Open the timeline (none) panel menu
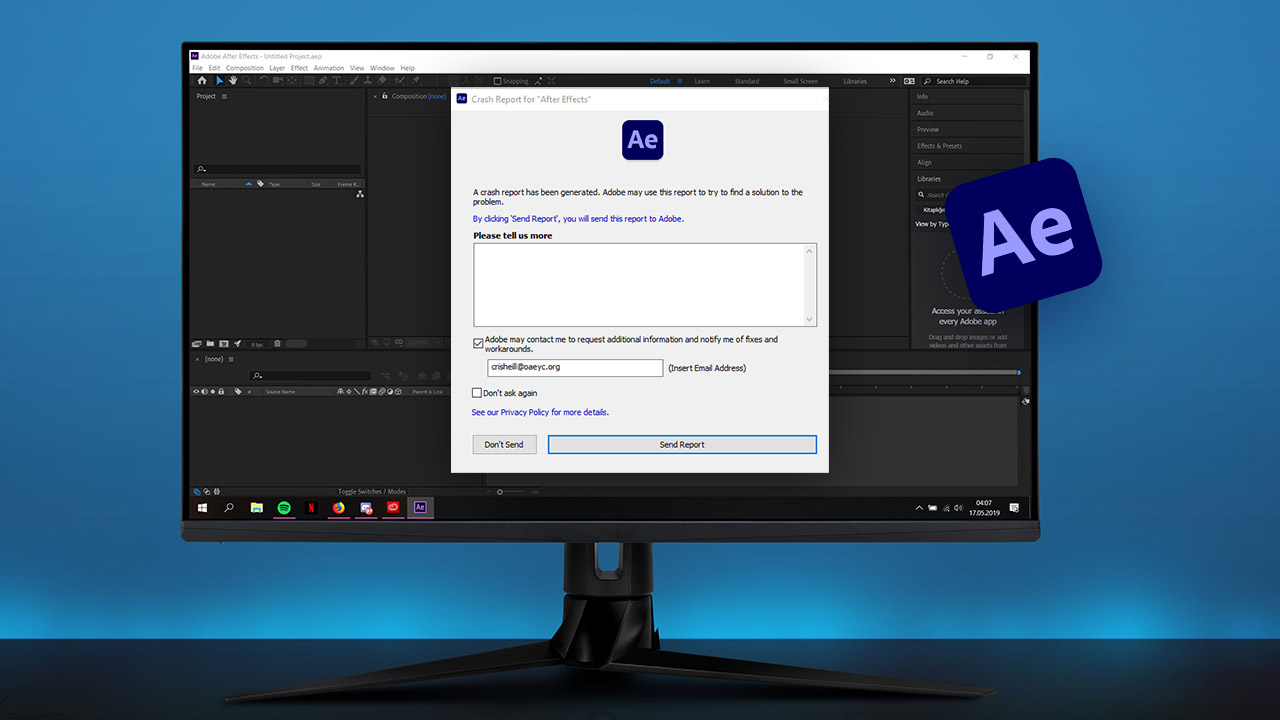 (231, 359)
